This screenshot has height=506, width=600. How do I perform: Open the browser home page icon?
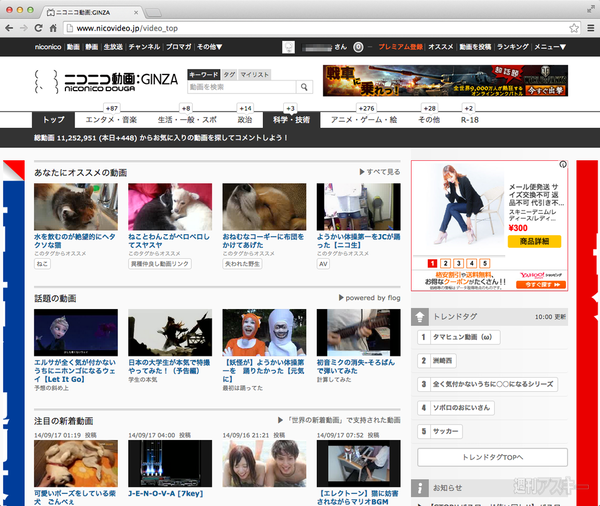tap(53, 28)
